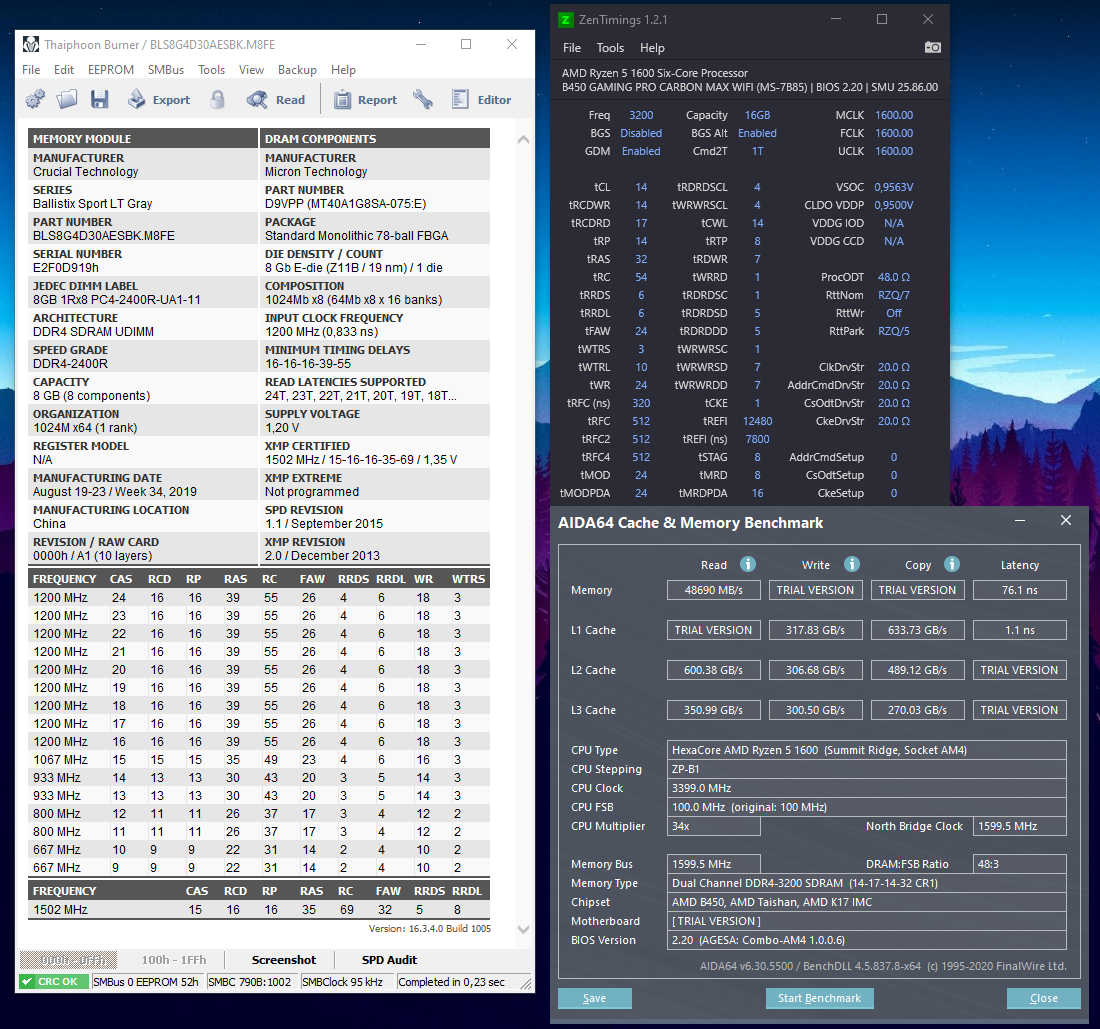Click the BGS Disabled value

point(640,133)
